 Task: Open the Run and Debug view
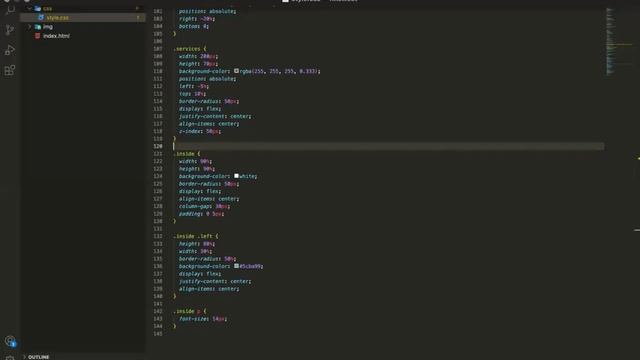pos(10,50)
